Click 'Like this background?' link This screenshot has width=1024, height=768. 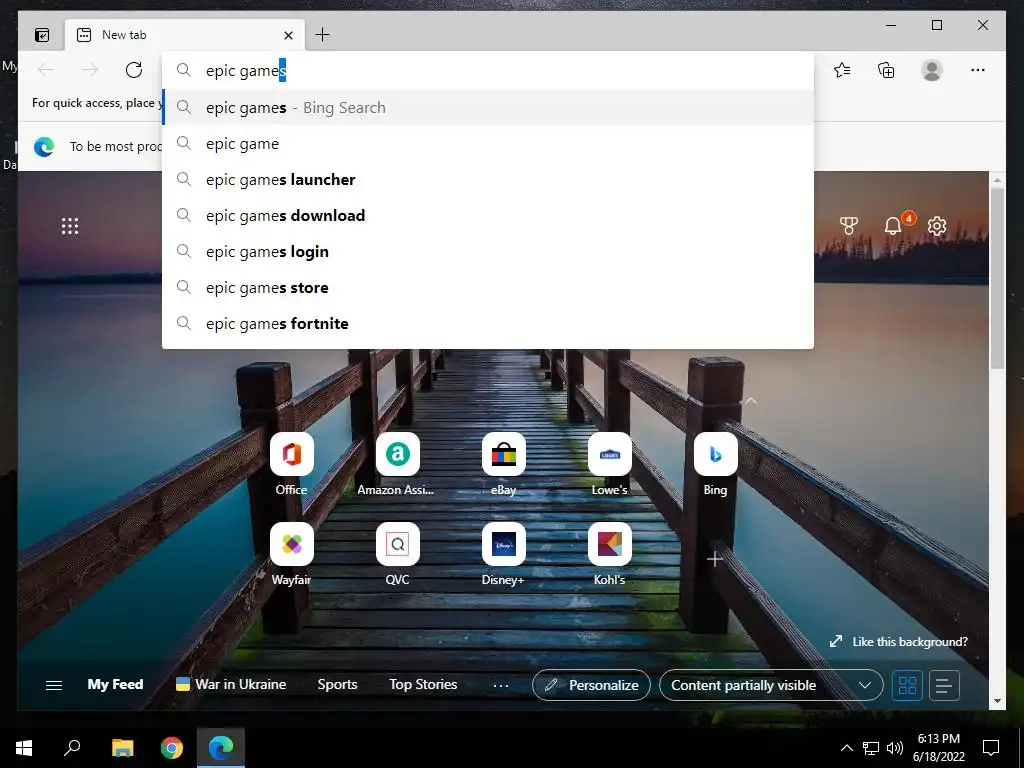899,642
